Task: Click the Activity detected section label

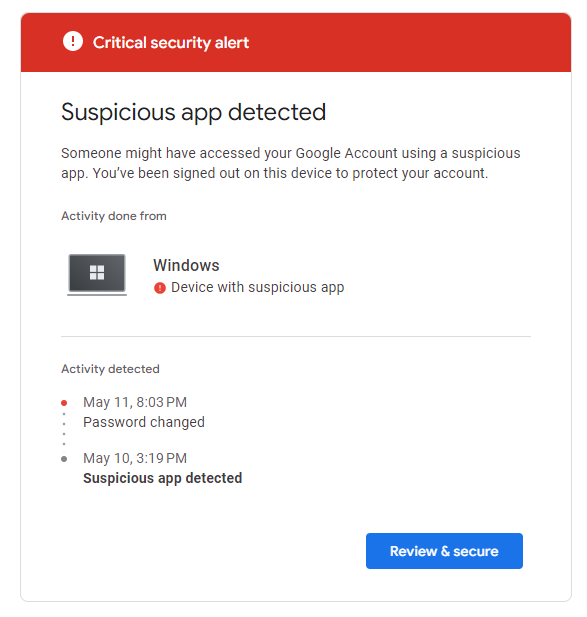Action: [110, 369]
